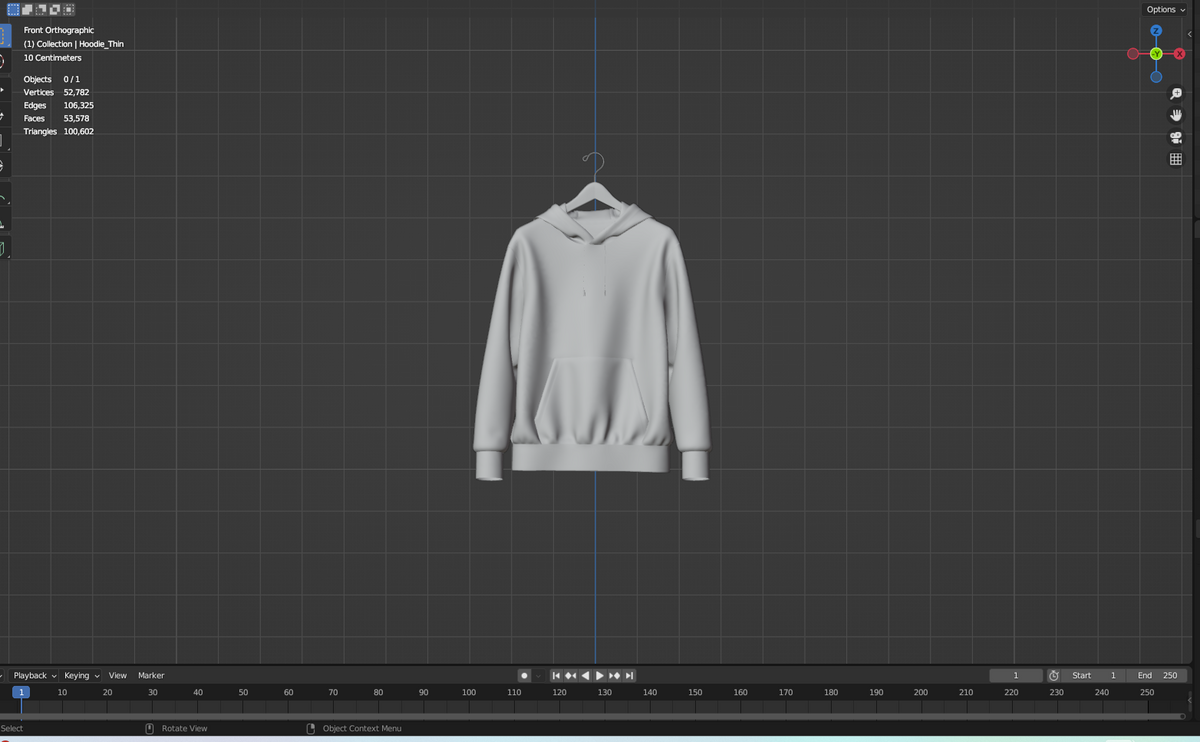
Task: Toggle the auto keying record button
Action: pyautogui.click(x=524, y=676)
